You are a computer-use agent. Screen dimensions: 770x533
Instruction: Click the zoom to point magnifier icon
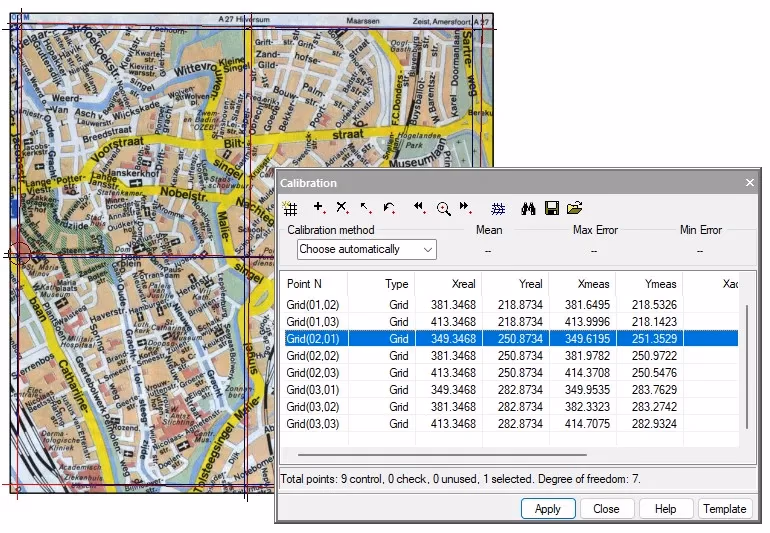coord(443,209)
